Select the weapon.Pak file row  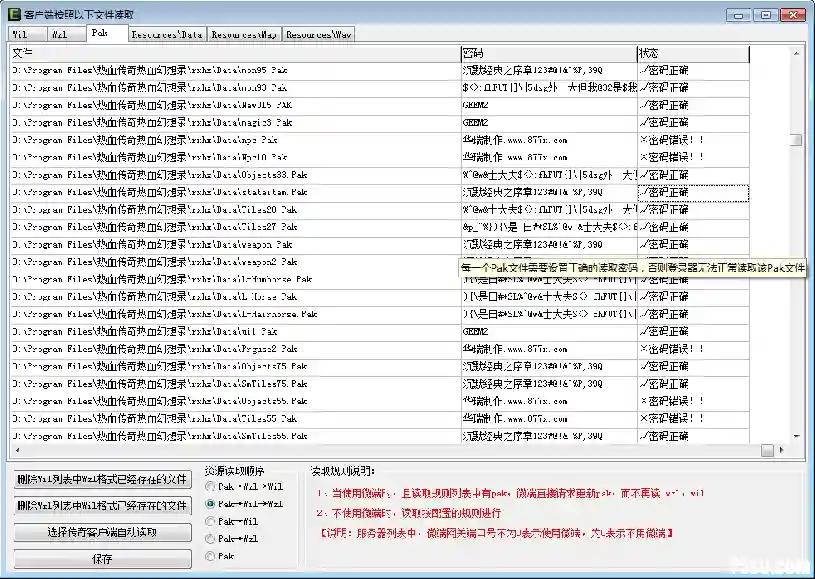(380, 244)
